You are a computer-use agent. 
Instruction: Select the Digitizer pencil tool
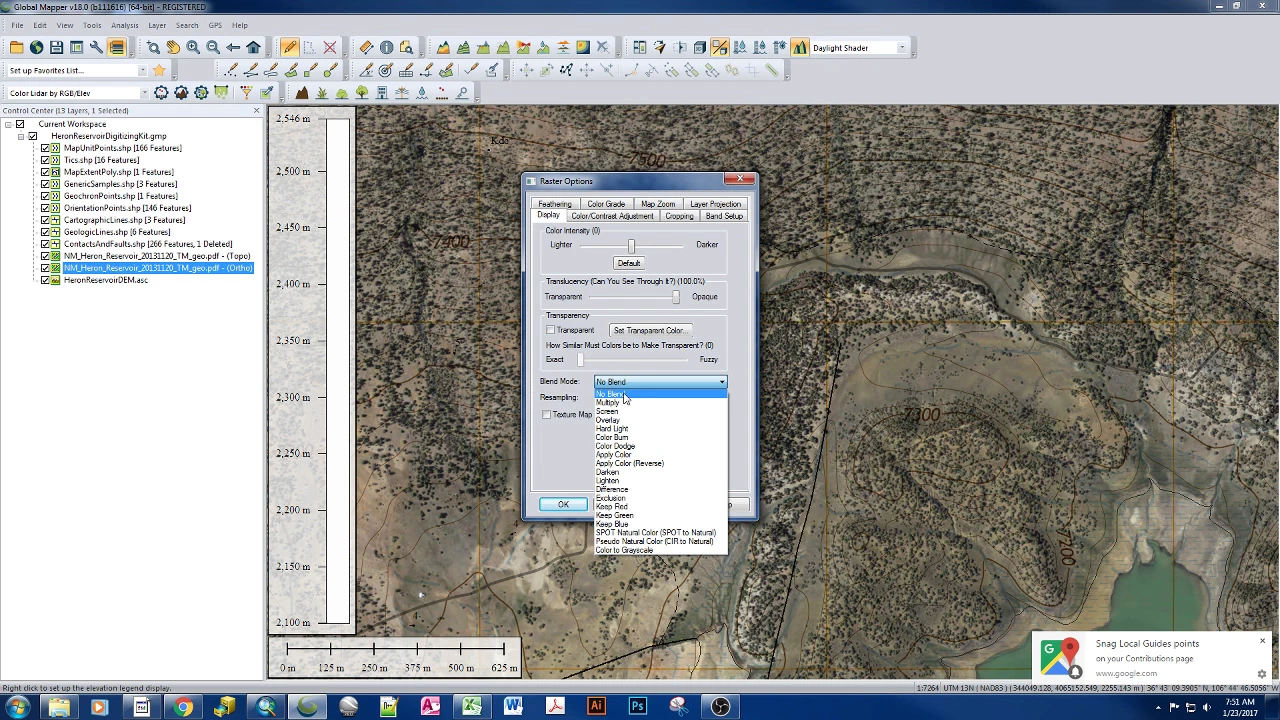[289, 48]
